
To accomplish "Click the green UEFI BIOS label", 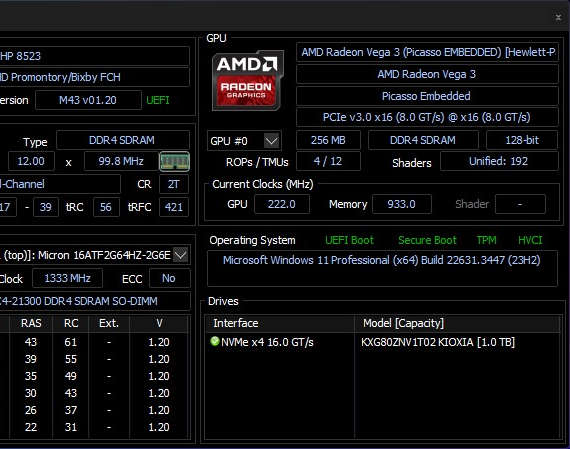I will pos(158,100).
